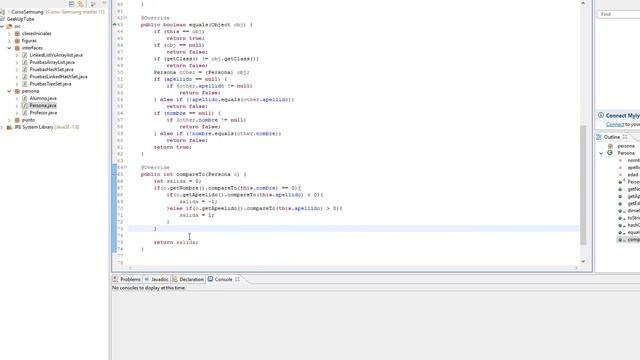
Task: Expand the JRE System Library node
Action: [2, 127]
